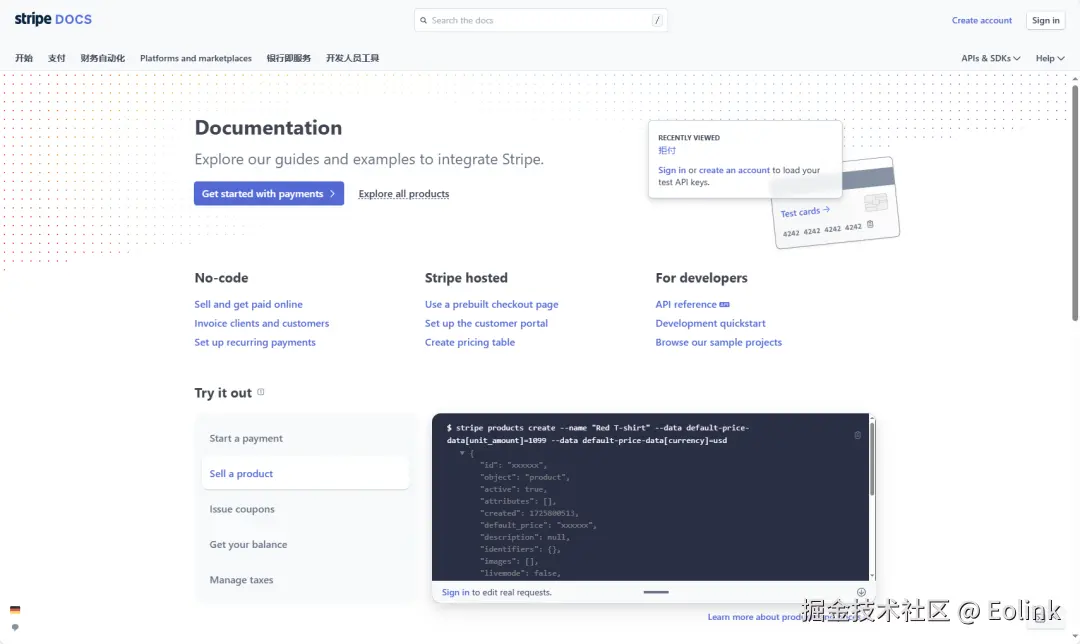Expand the Help dropdown
The image size is (1080, 644).
(1050, 59)
